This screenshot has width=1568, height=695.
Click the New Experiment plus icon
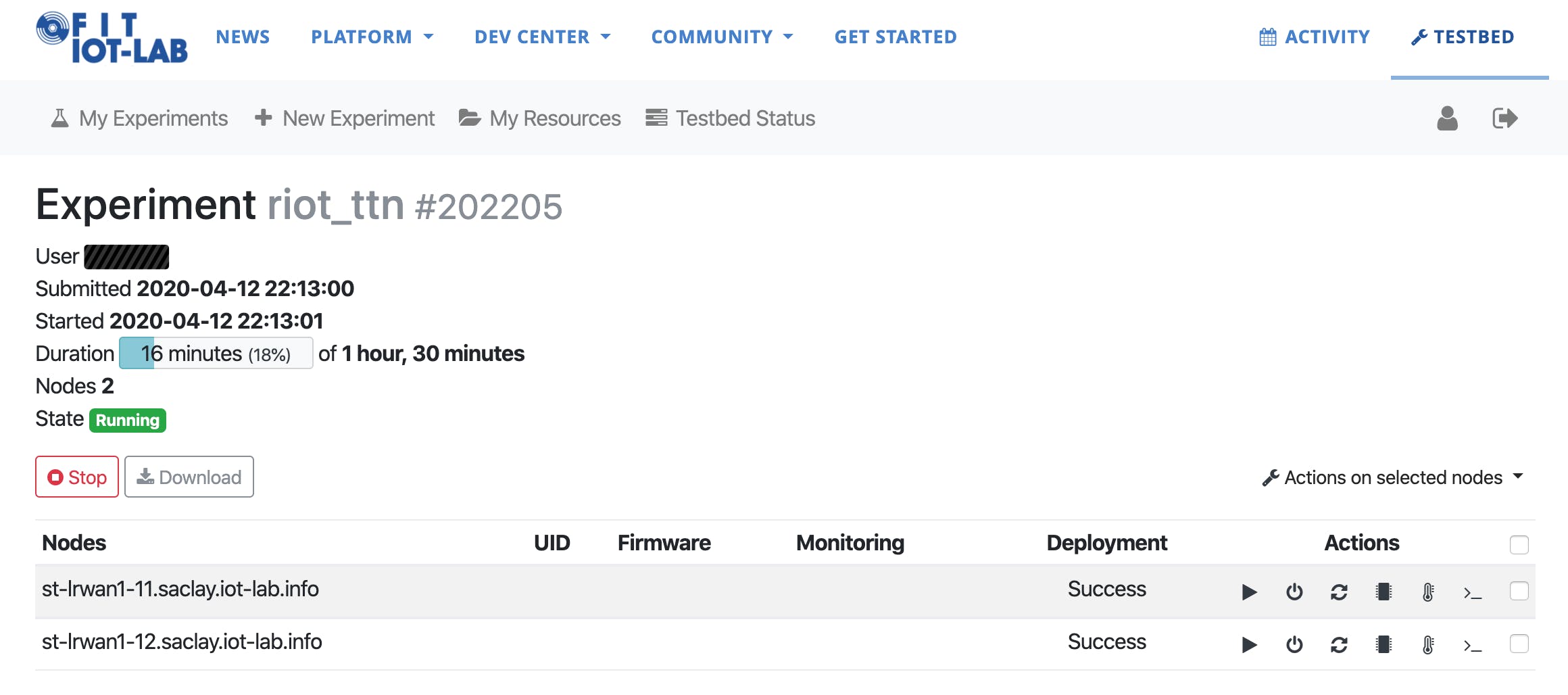point(263,118)
